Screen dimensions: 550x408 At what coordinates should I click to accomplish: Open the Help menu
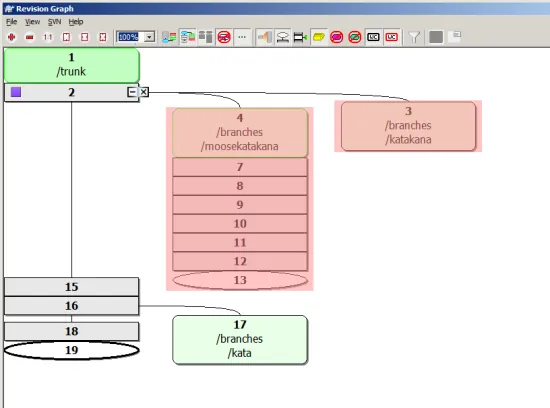tap(76, 22)
